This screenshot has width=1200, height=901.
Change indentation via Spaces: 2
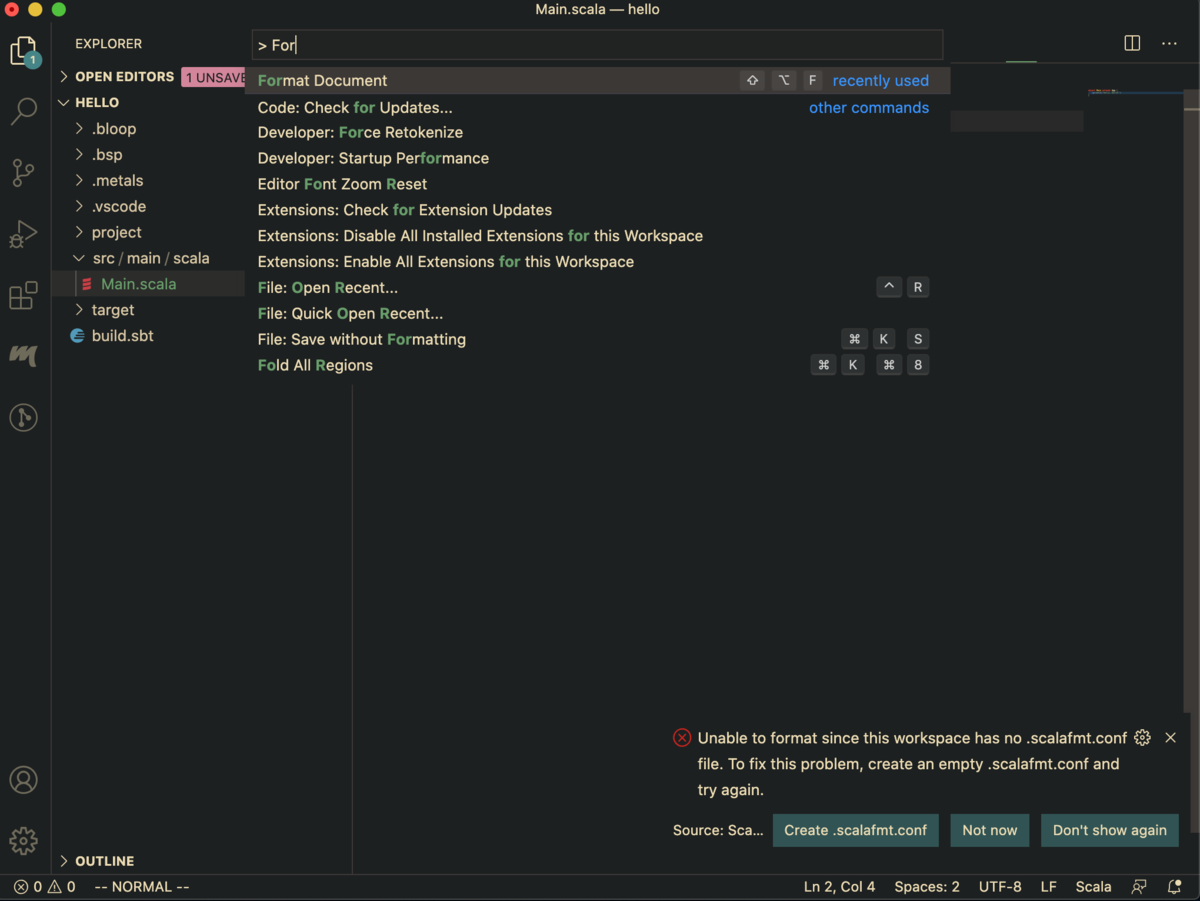click(927, 887)
